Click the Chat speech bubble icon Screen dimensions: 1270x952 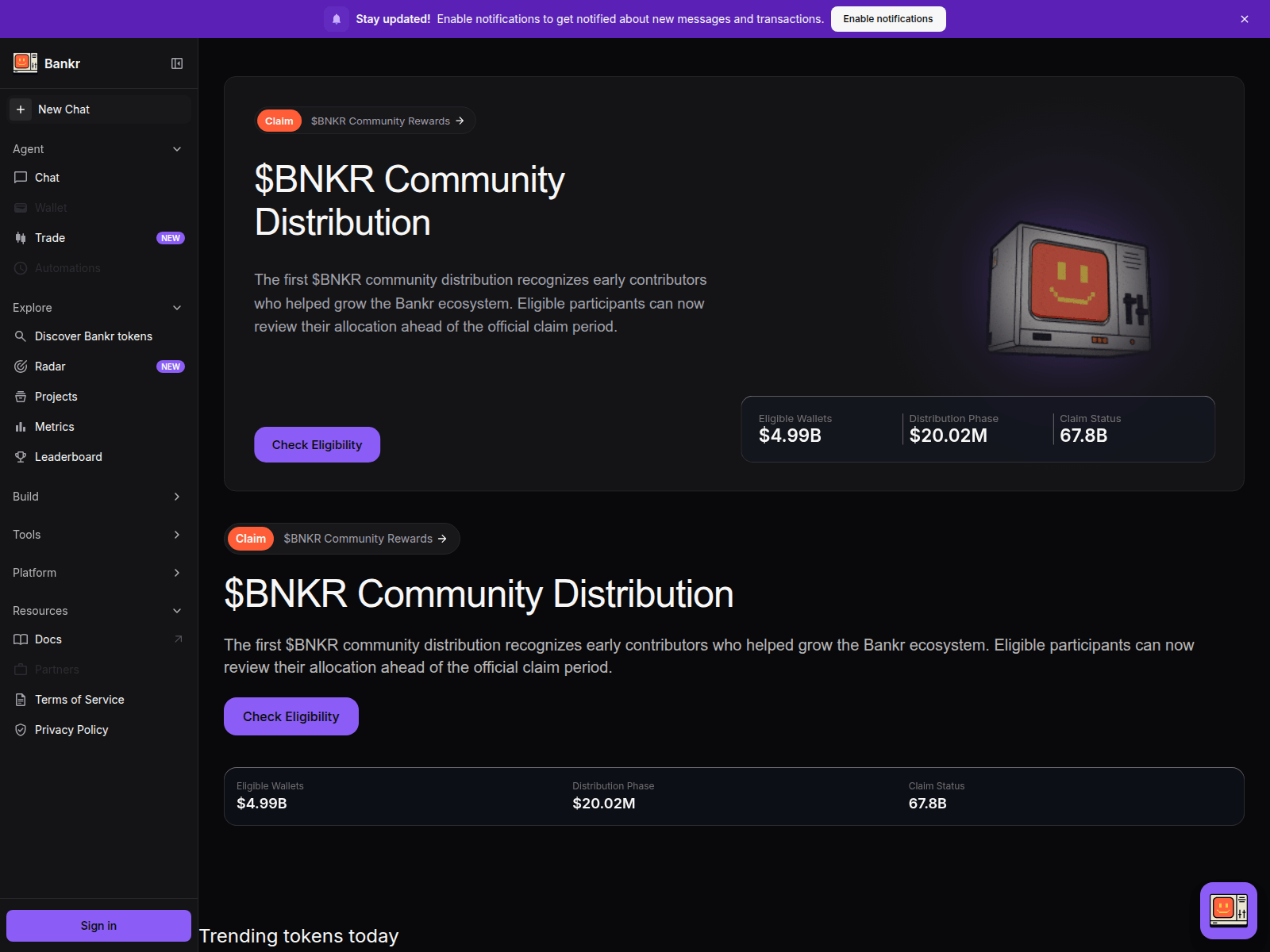tap(21, 178)
